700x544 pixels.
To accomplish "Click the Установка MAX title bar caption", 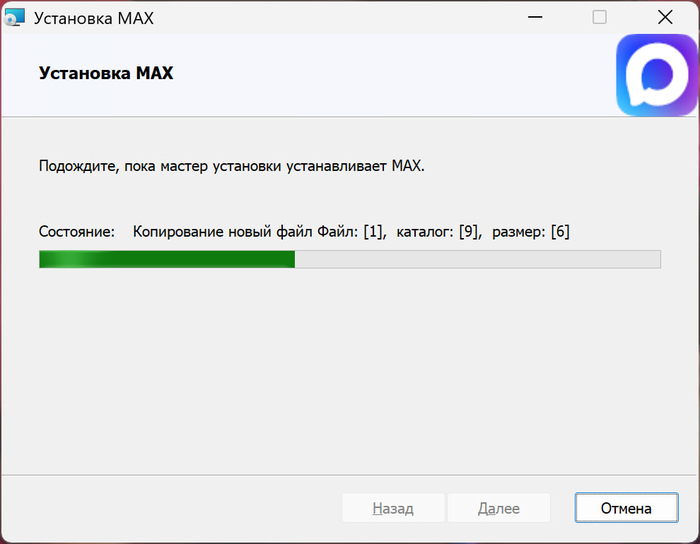I will coord(94,18).
